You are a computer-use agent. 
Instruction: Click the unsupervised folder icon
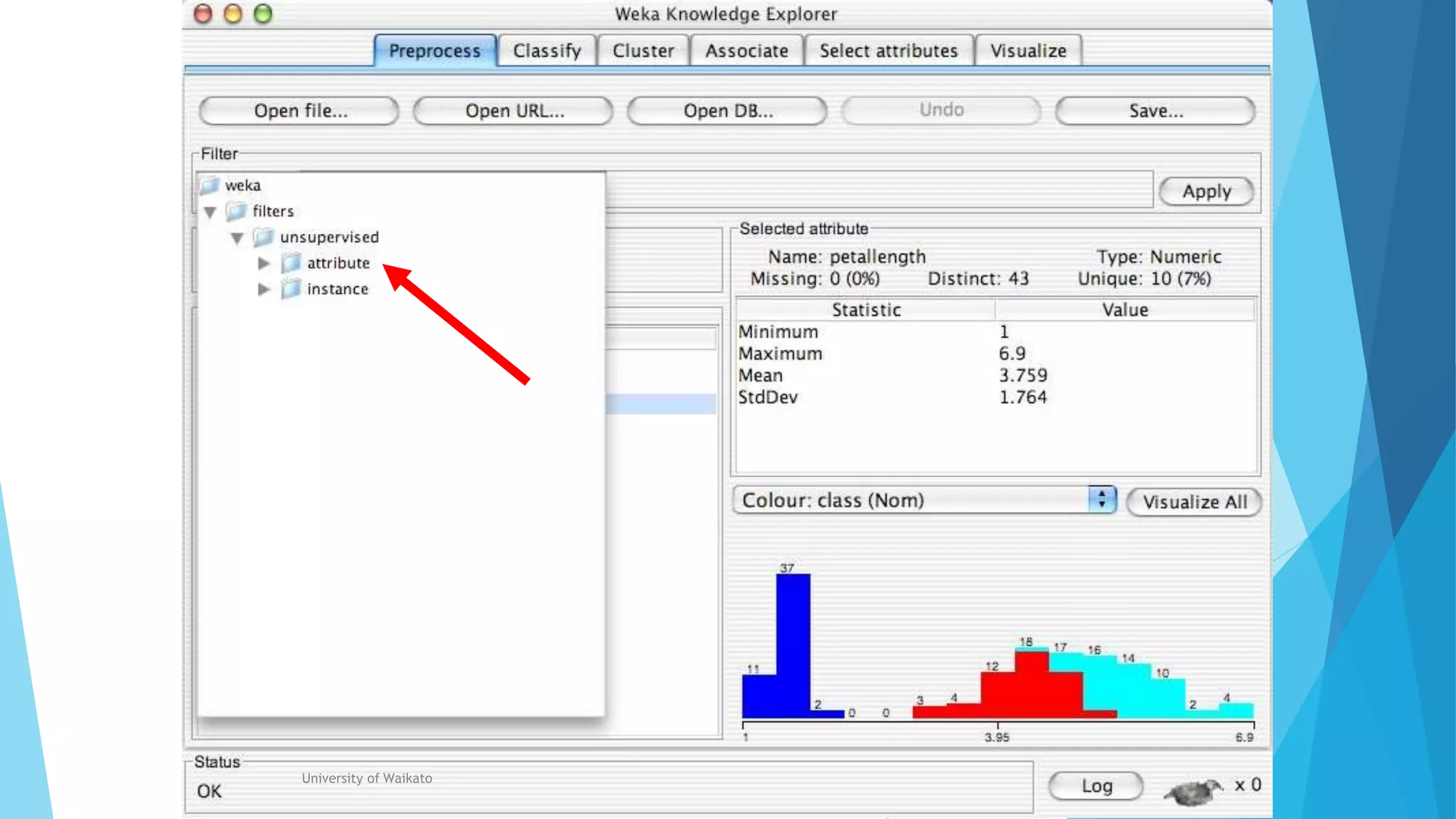coord(263,237)
